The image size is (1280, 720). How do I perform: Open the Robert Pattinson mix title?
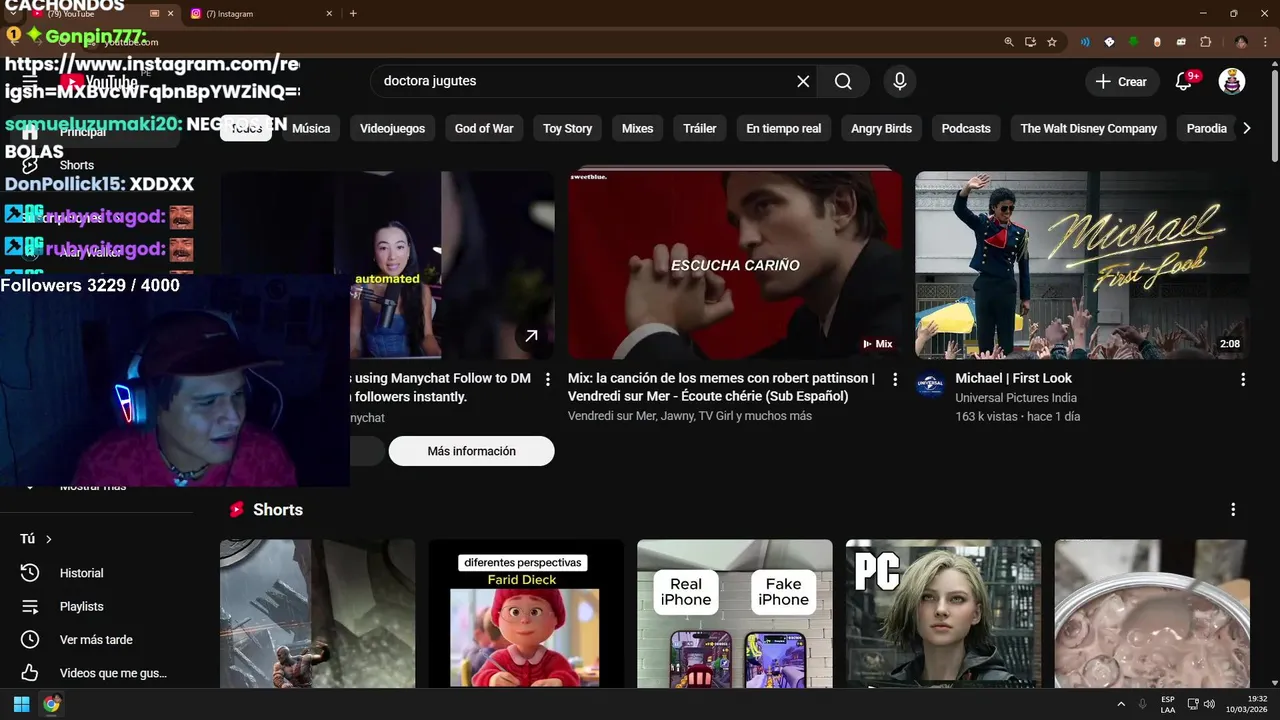click(721, 387)
